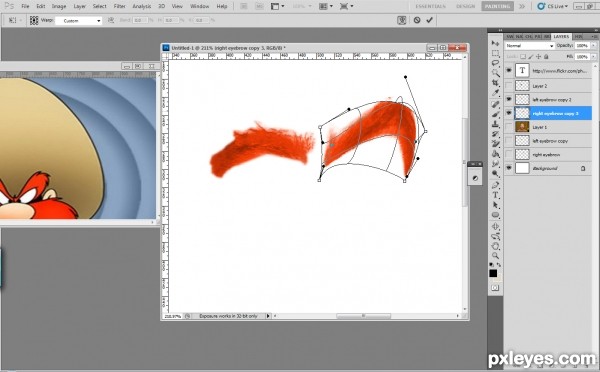Open the Analysis menu
The height and width of the screenshot is (372, 600).
point(142,6)
